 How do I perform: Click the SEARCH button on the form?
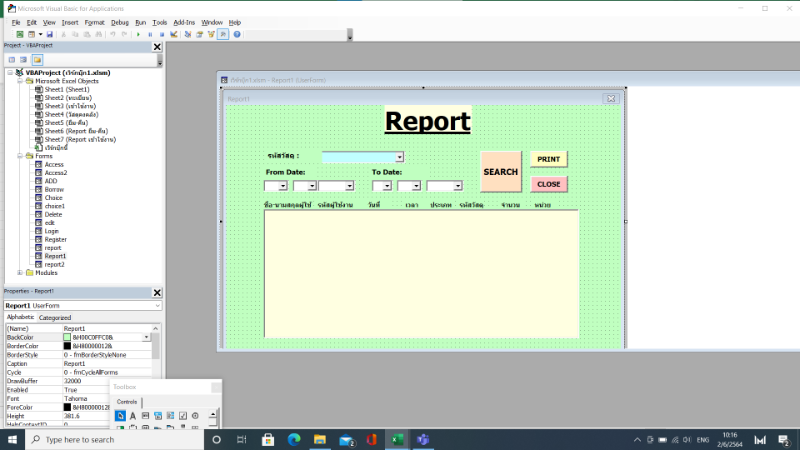[x=500, y=172]
